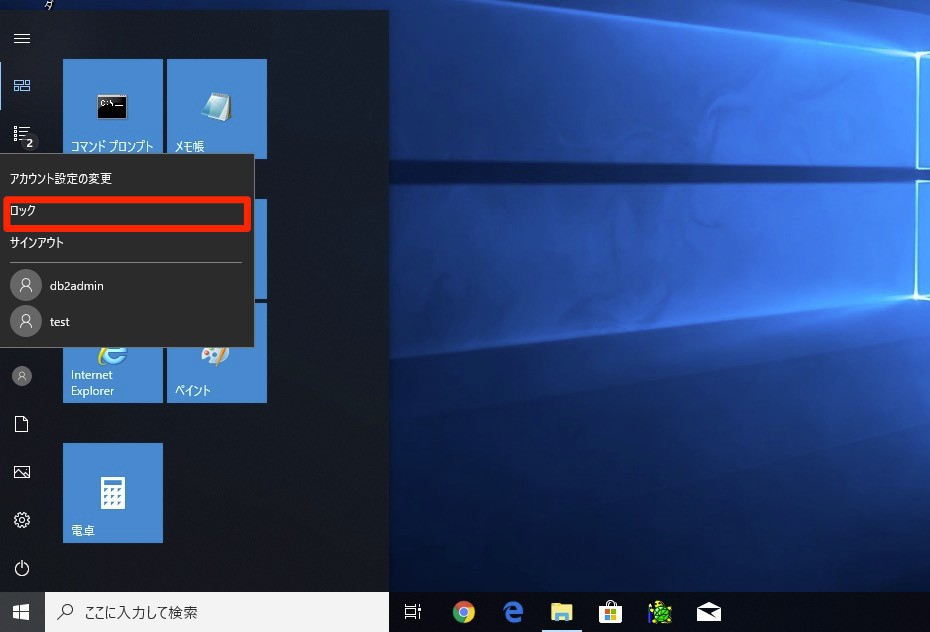Viewport: 930px width, 632px height.
Task: Open the Mail app from the taskbar
Action: [x=709, y=612]
